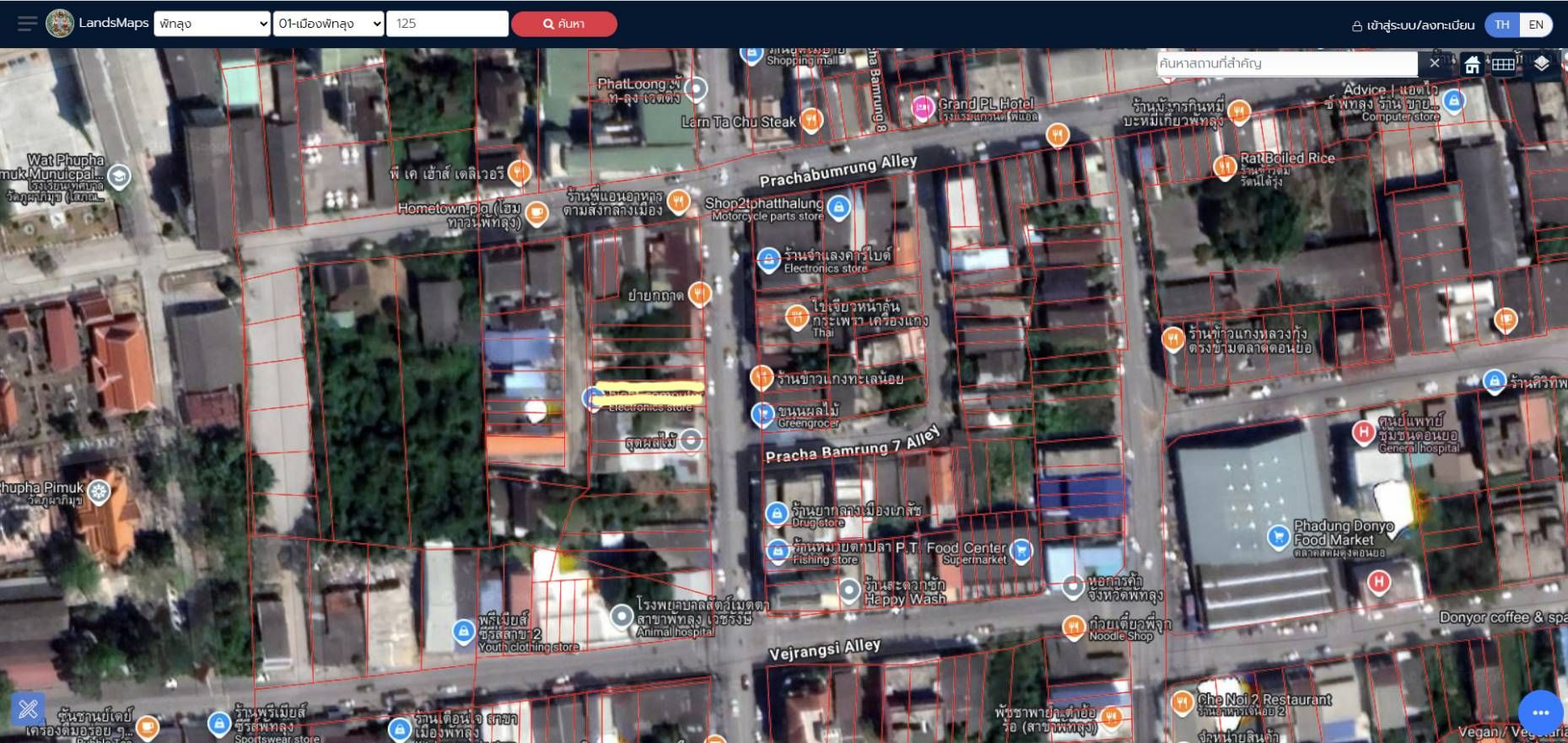Viewport: 1568px width, 743px height.
Task: Click the LandsMaps logo emblem
Action: click(x=60, y=24)
